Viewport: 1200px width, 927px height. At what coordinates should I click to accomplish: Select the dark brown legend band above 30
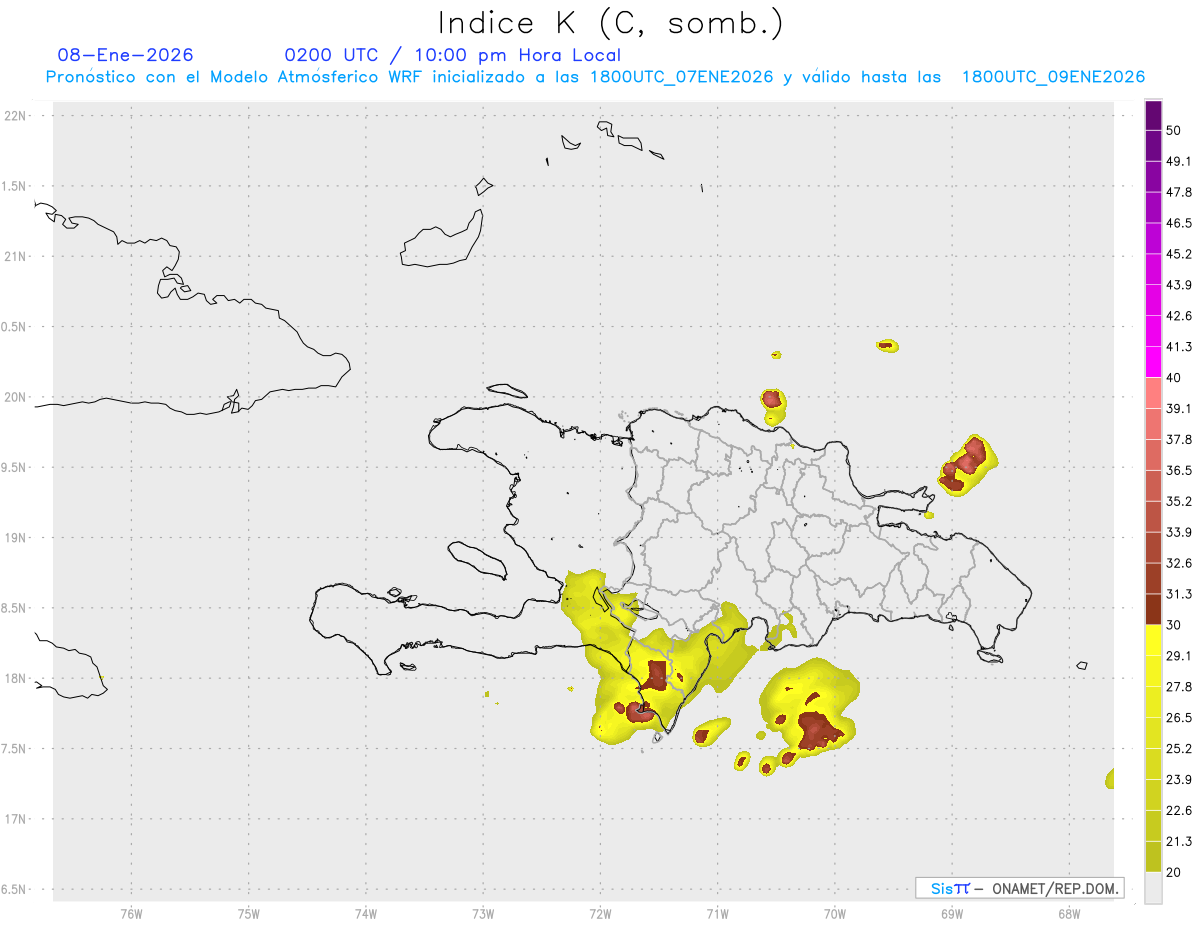coord(1153,609)
